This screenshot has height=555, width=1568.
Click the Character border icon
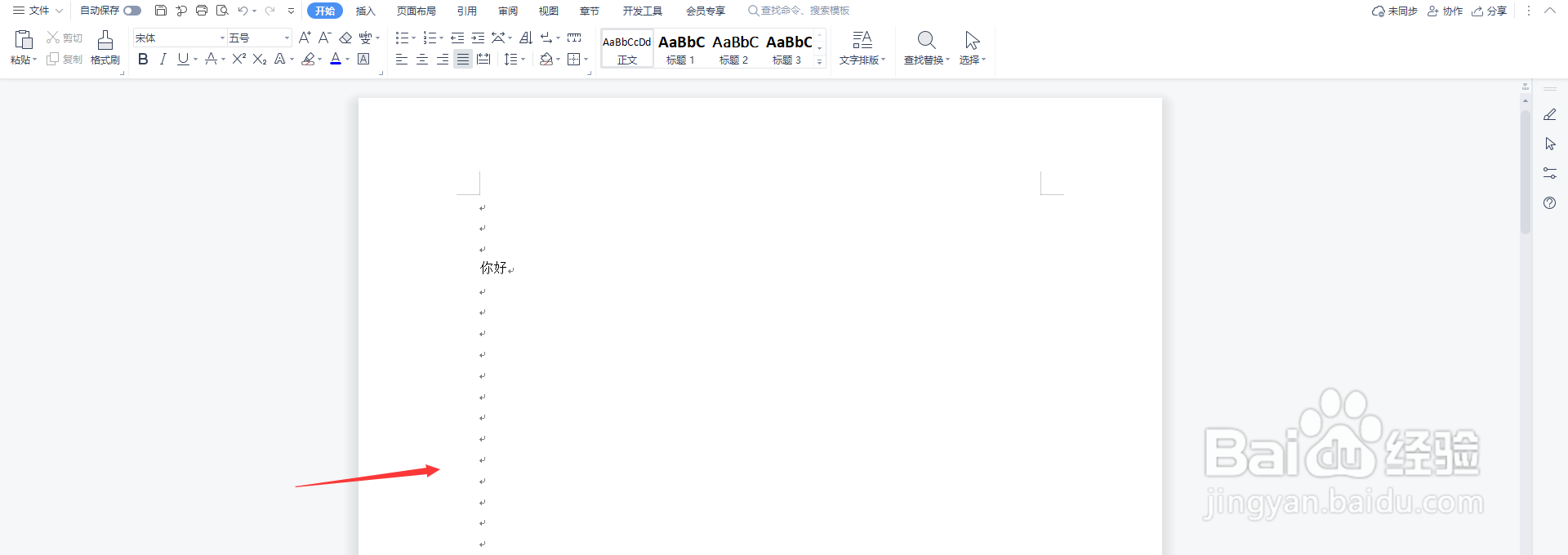pyautogui.click(x=364, y=59)
